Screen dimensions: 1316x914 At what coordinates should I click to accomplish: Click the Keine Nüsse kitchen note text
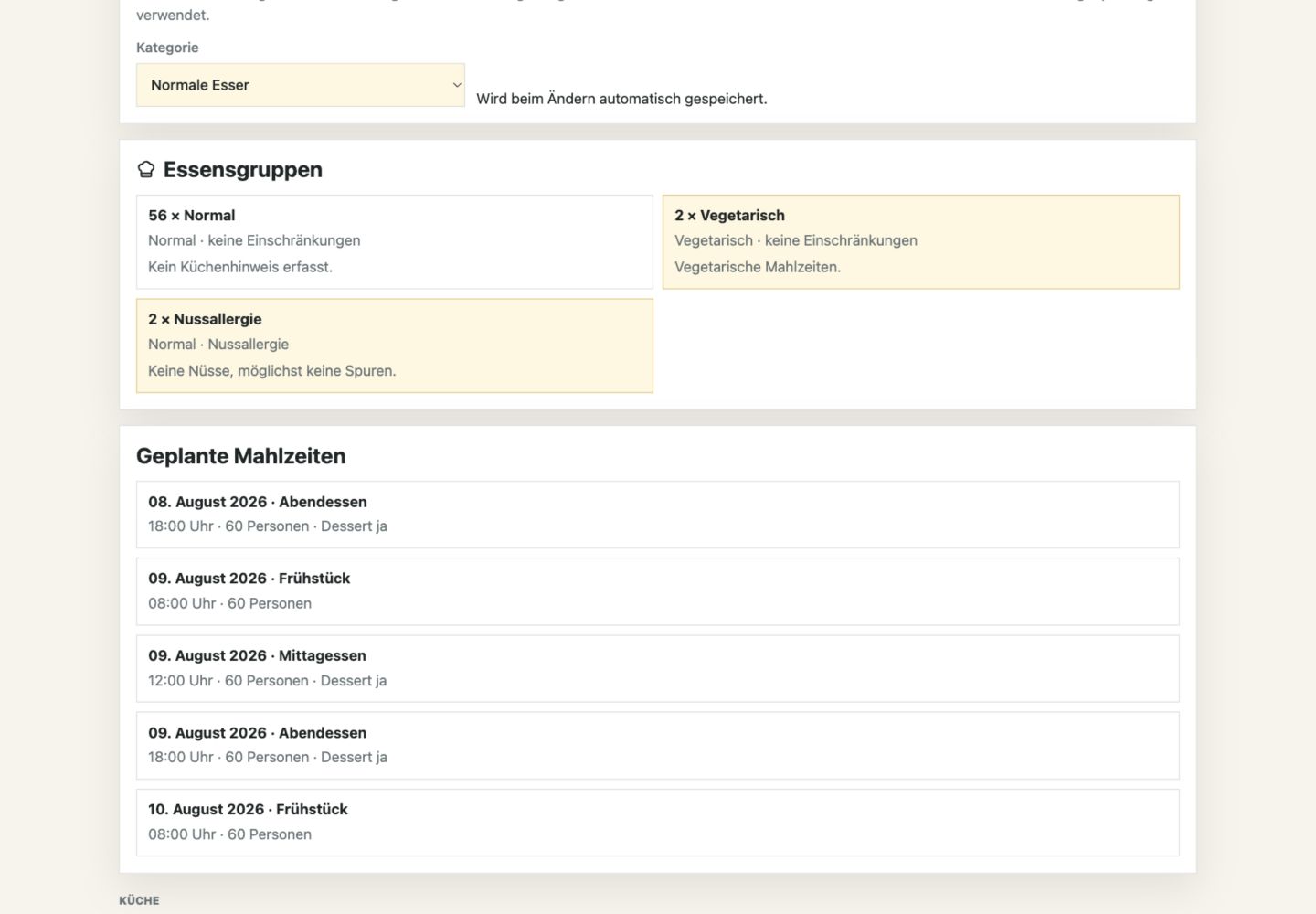272,371
